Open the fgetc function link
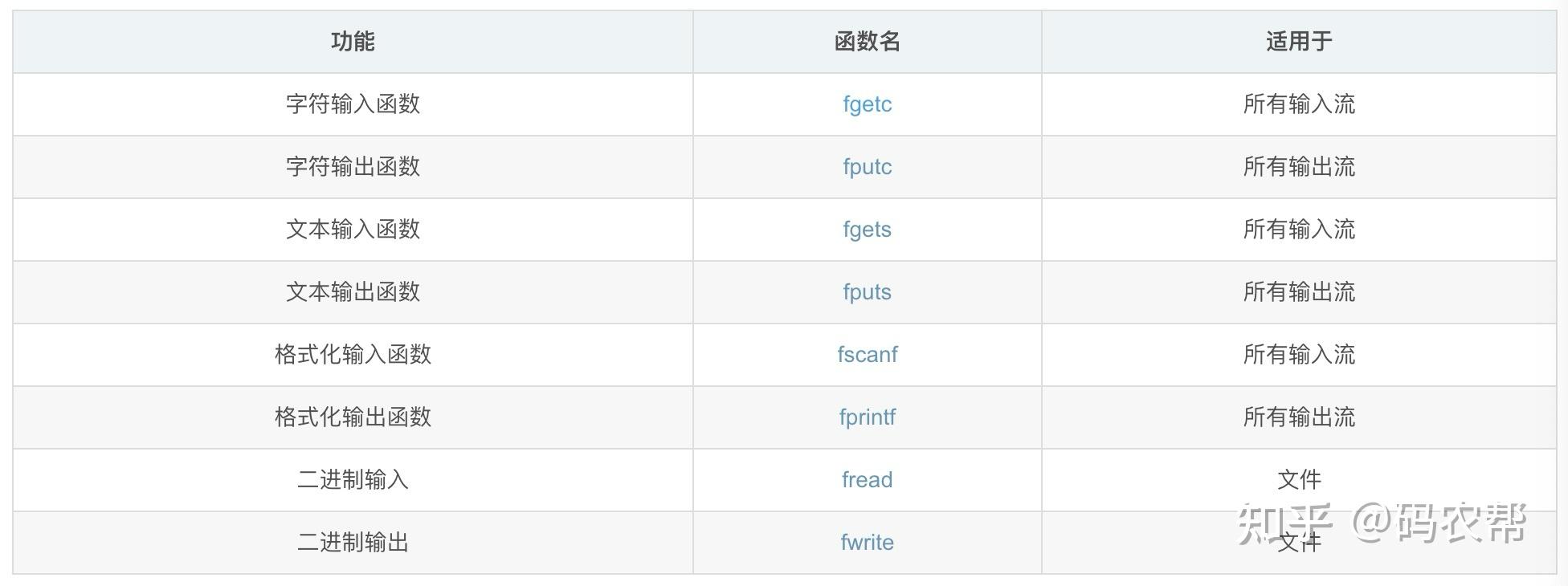The width and height of the screenshot is (1568, 586). click(x=867, y=104)
